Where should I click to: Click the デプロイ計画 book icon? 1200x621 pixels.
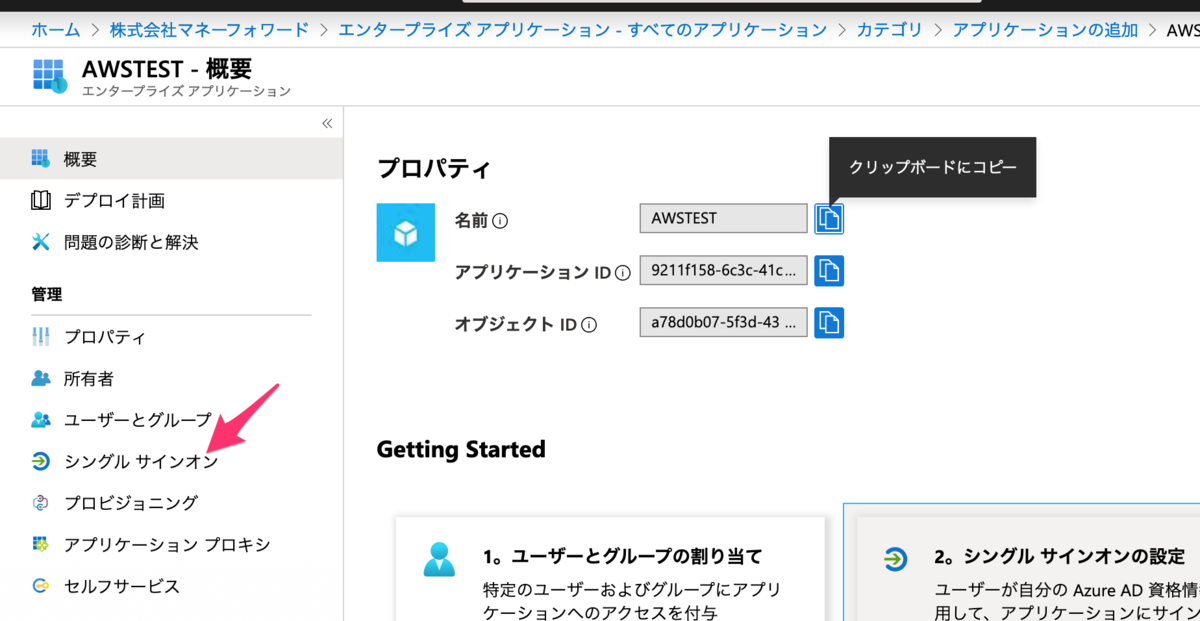[x=41, y=200]
